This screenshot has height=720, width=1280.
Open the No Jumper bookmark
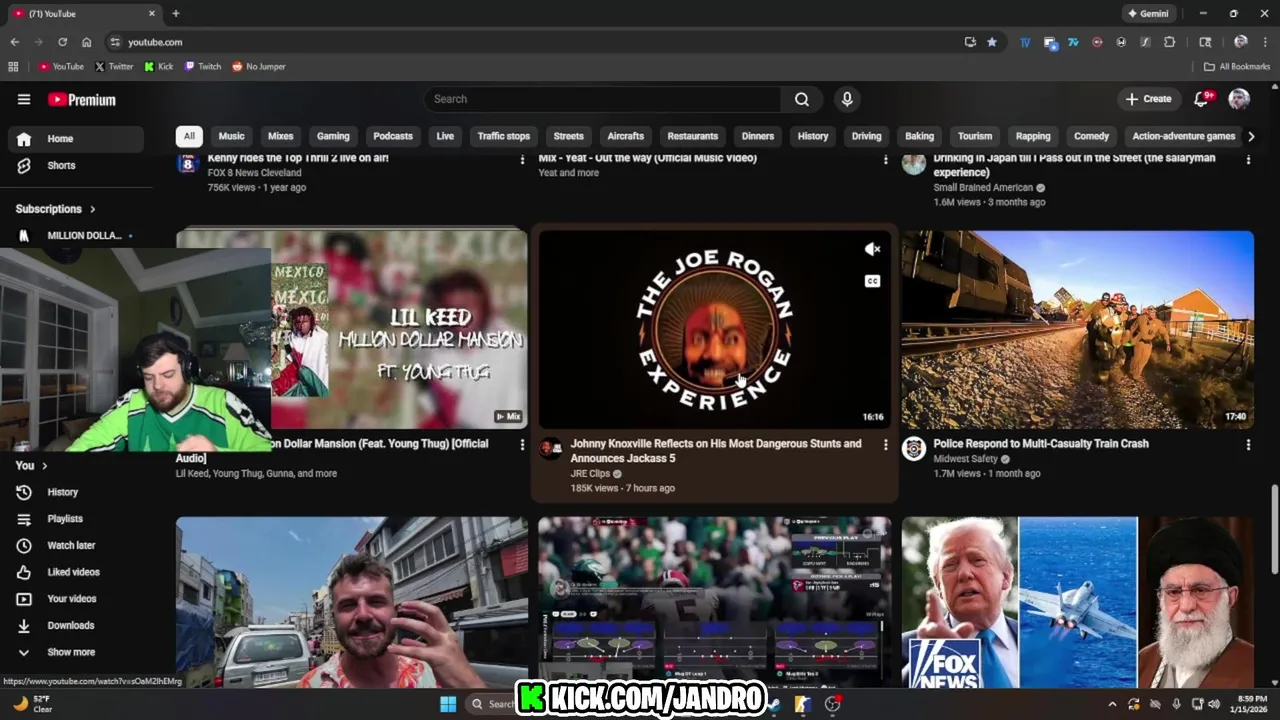click(259, 66)
